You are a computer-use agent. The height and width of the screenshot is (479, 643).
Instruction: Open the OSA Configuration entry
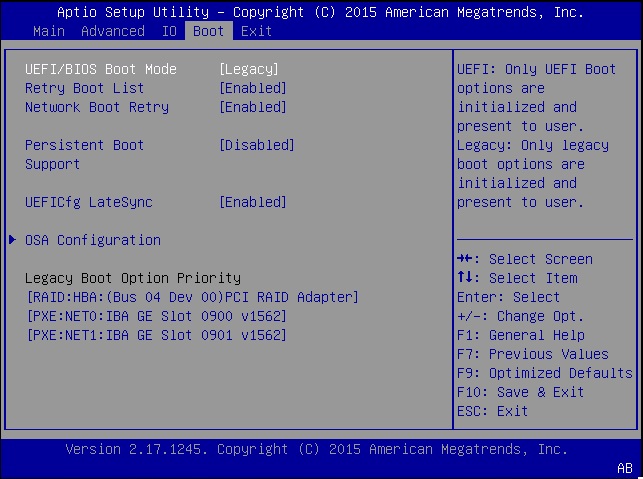pyautogui.click(x=93, y=240)
